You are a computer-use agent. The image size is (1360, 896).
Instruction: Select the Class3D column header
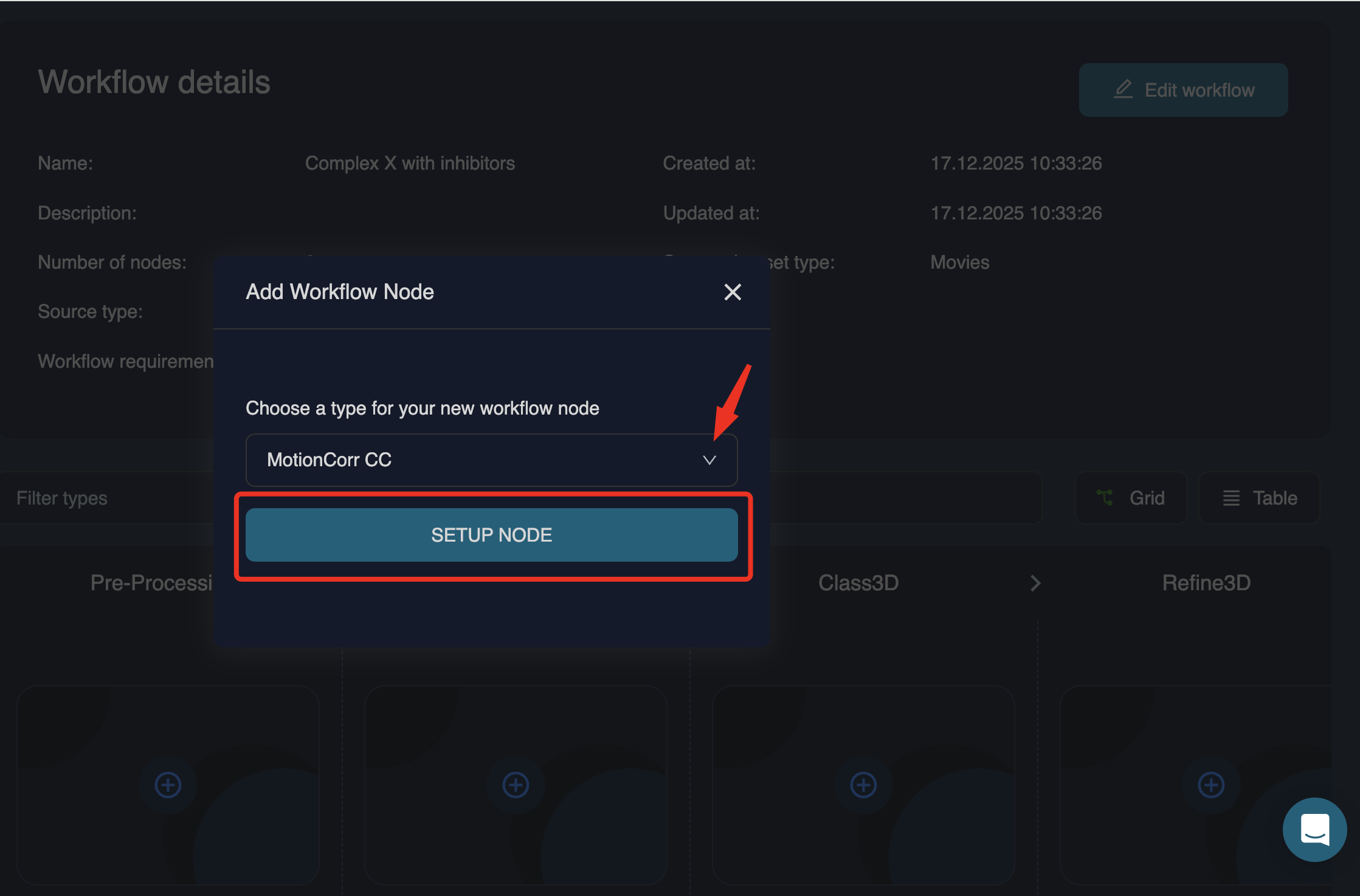click(x=858, y=583)
